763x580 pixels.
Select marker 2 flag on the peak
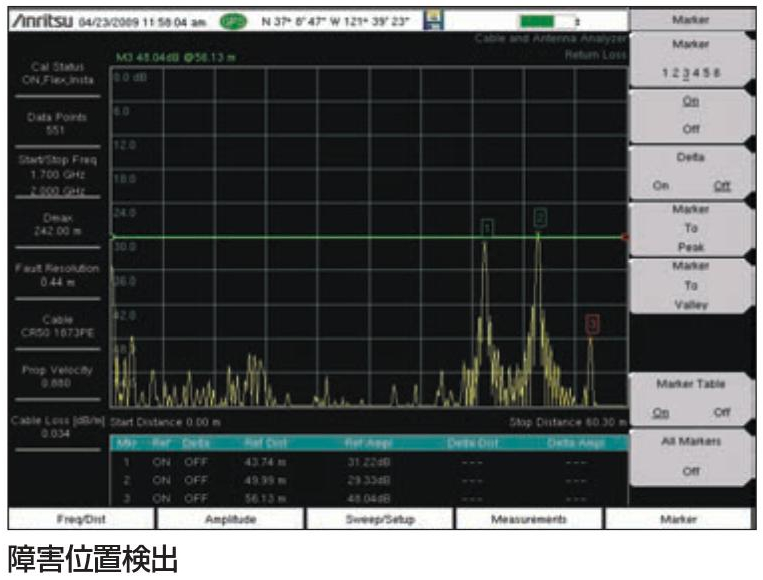point(540,216)
